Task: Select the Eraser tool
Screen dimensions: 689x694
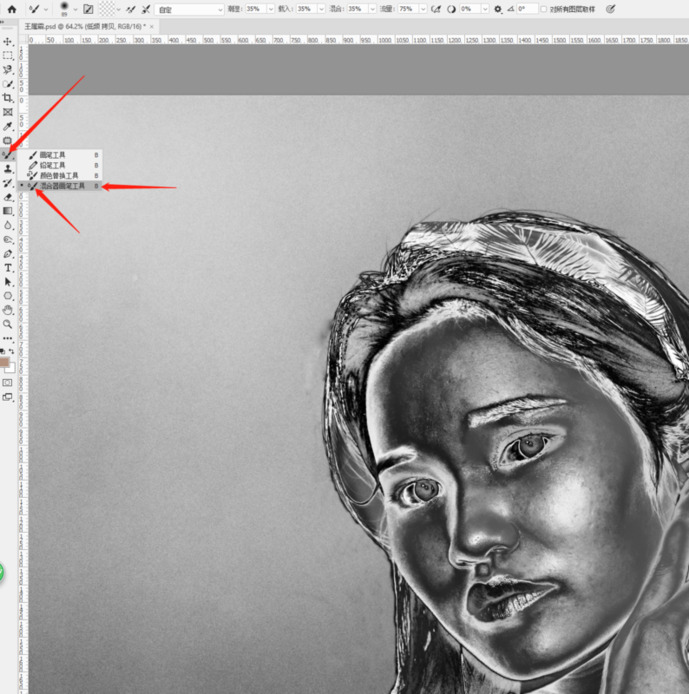Action: tap(8, 197)
